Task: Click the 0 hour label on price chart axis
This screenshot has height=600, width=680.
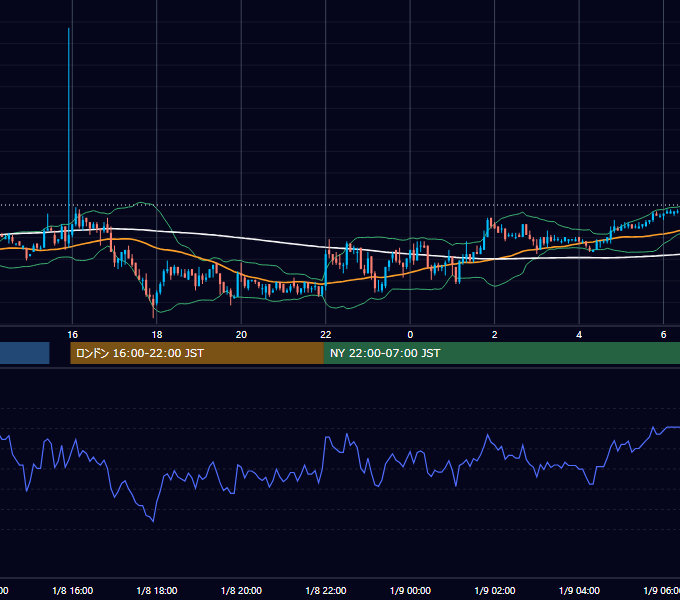Action: coord(410,335)
